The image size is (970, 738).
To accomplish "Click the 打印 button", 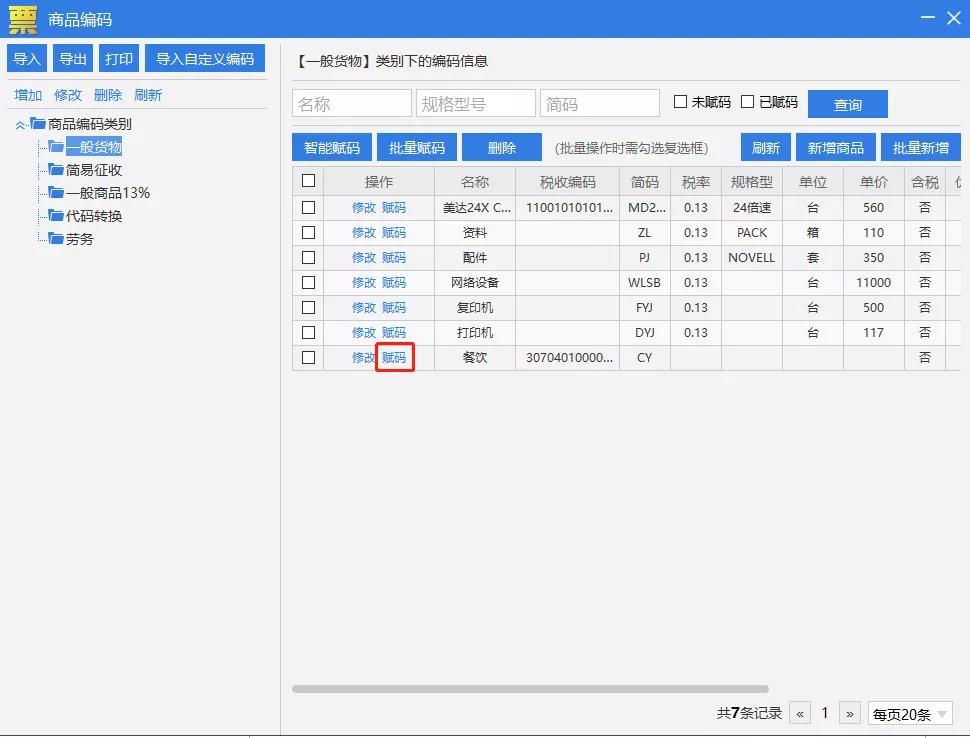I will pos(119,59).
